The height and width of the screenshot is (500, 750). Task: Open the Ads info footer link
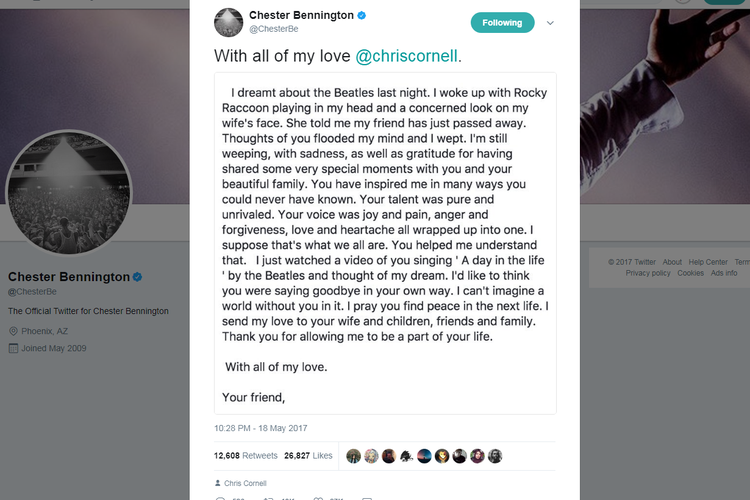[x=724, y=273]
